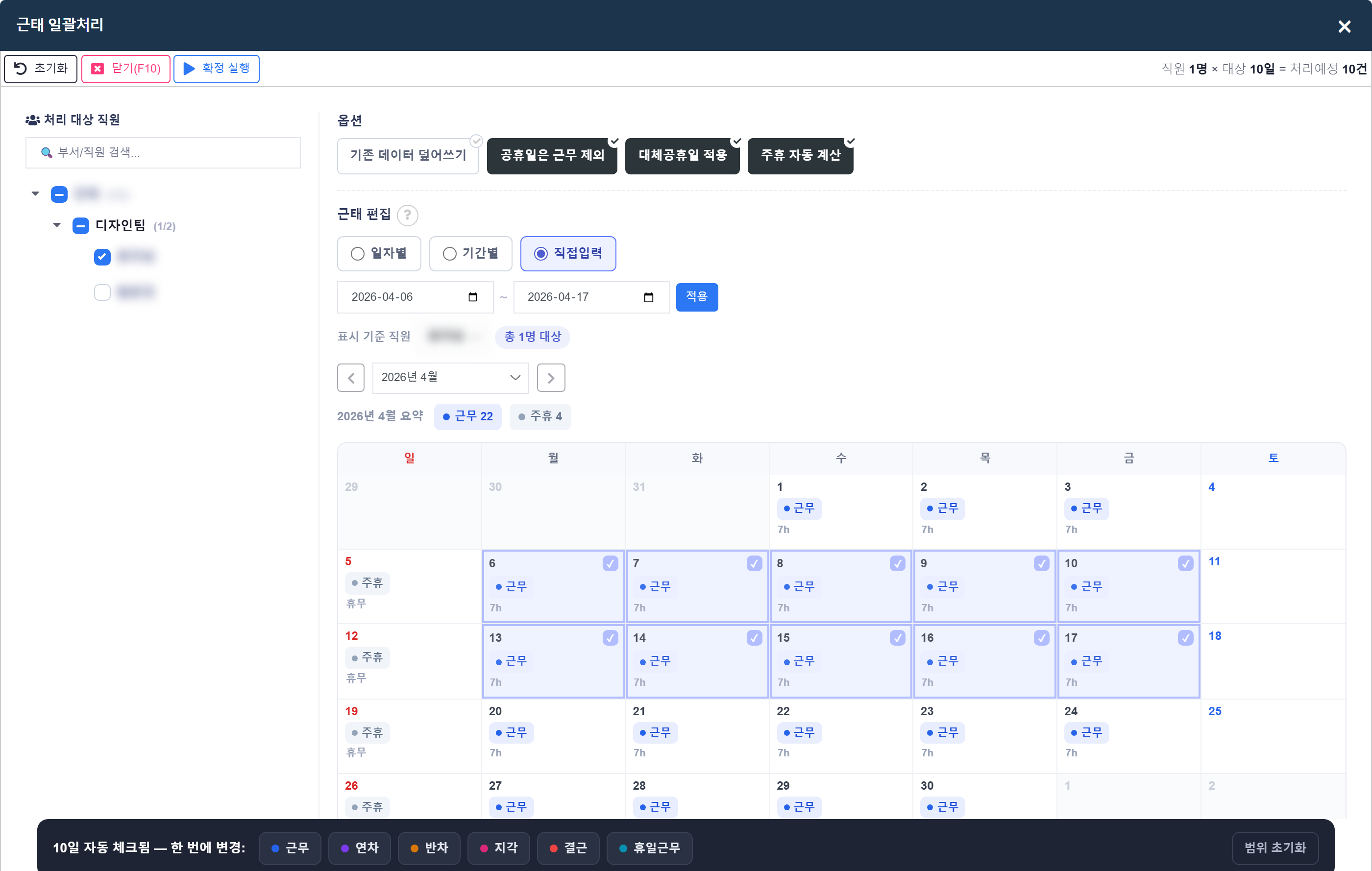
Task: Open the end date 2026-04-17 calendar icon
Action: tap(648, 297)
